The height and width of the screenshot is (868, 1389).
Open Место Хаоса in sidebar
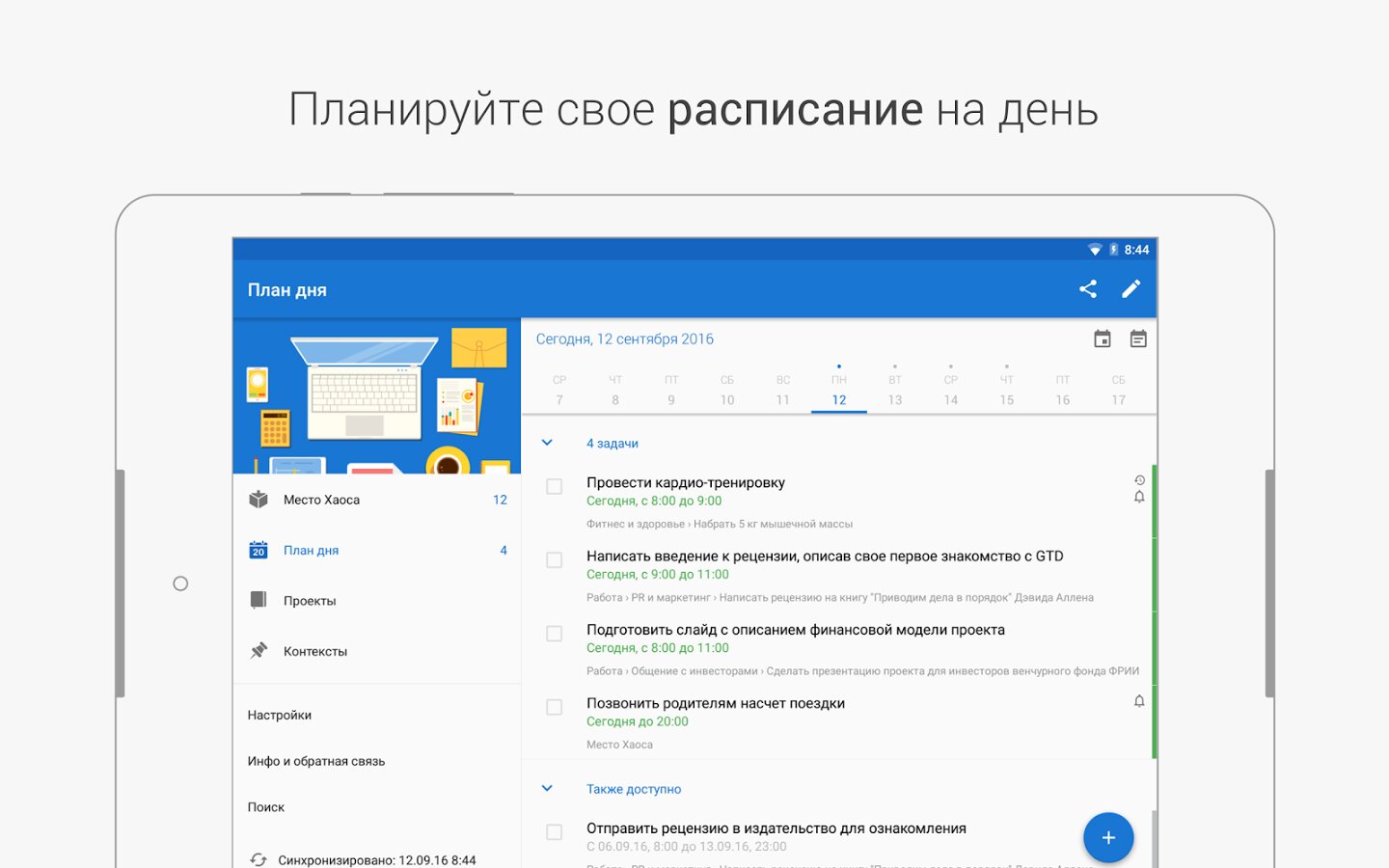pyautogui.click(x=321, y=500)
